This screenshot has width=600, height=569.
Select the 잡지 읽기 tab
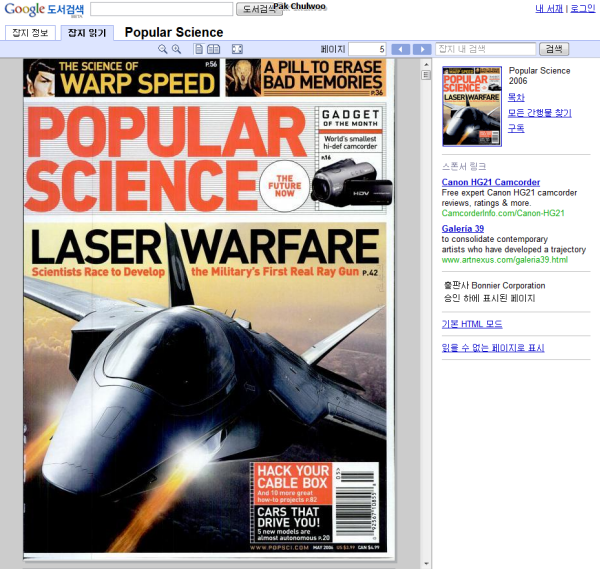[87, 33]
